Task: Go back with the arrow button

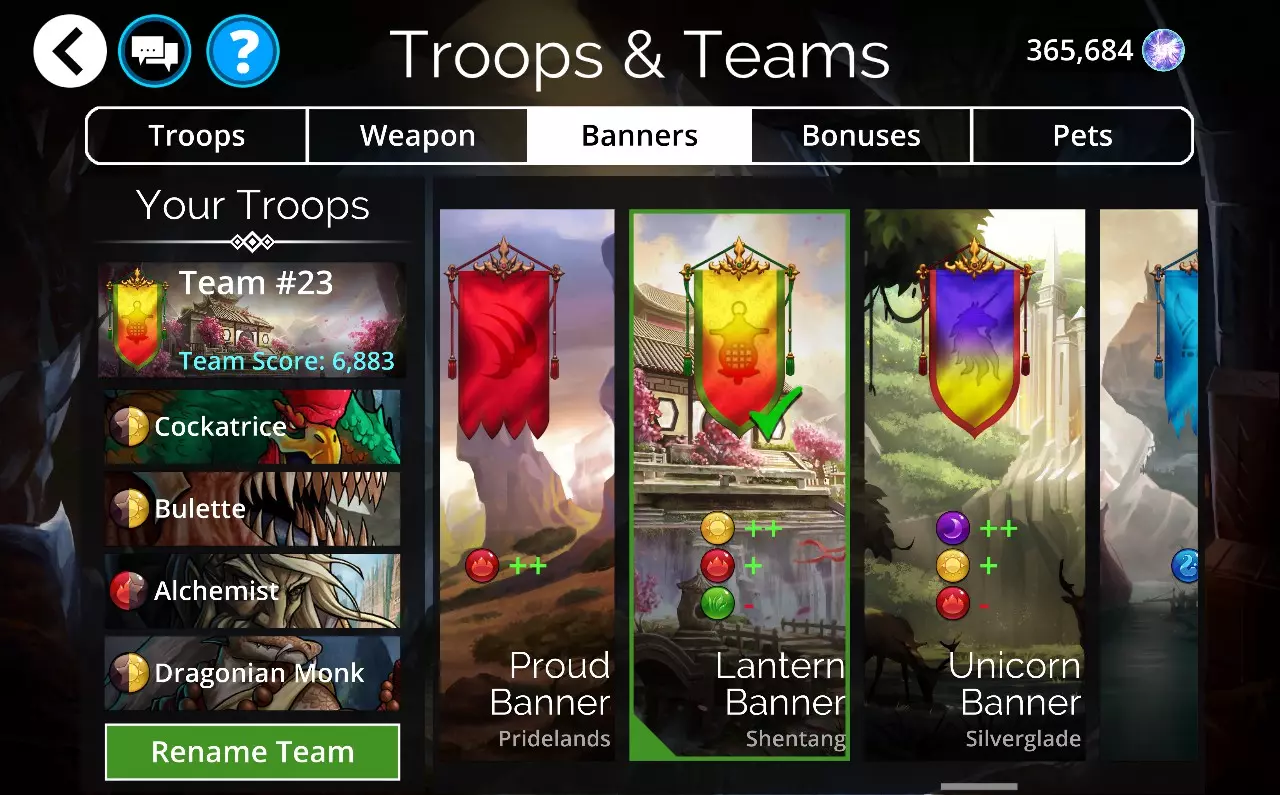Action: 70,50
